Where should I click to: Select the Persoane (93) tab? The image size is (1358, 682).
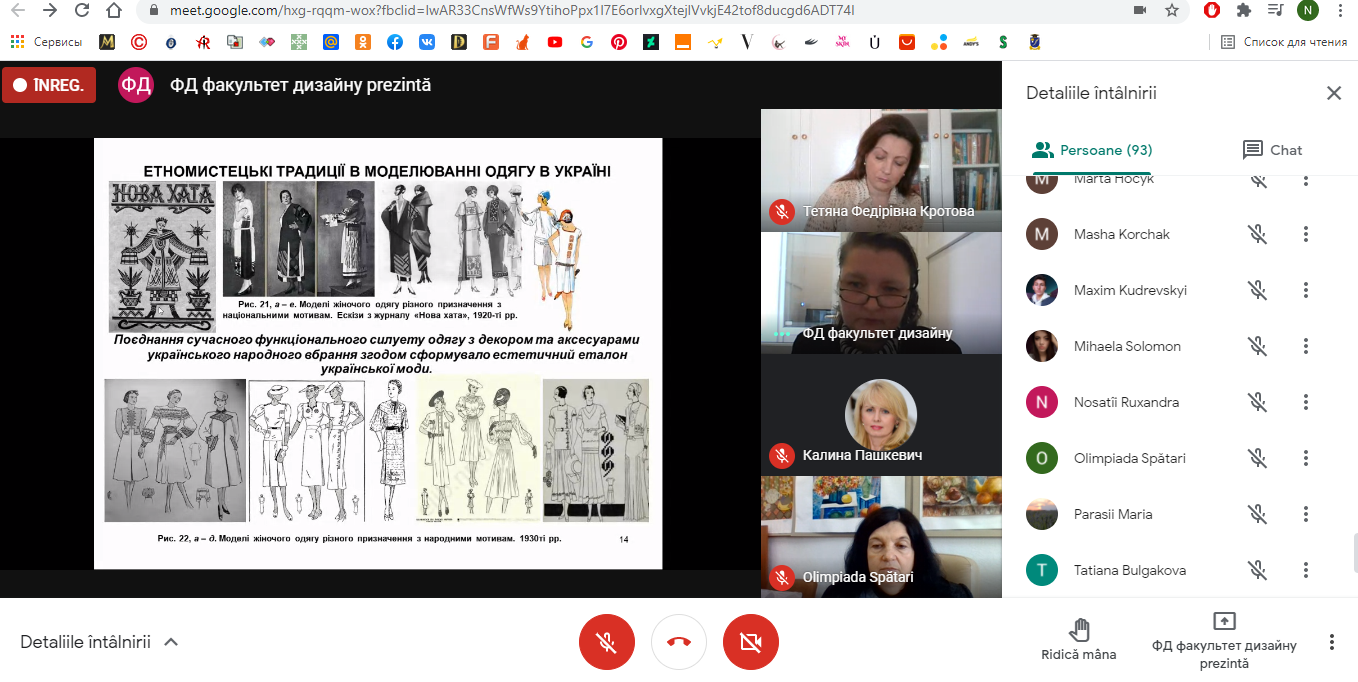point(1092,150)
